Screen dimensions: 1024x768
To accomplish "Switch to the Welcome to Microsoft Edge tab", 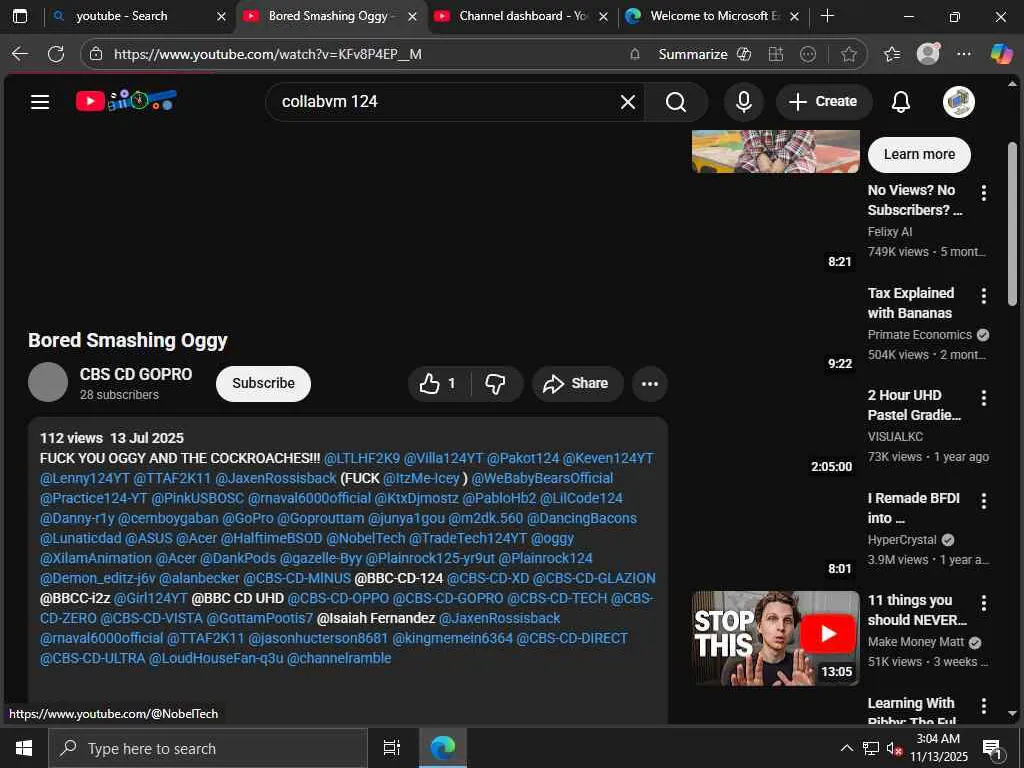I will [715, 16].
